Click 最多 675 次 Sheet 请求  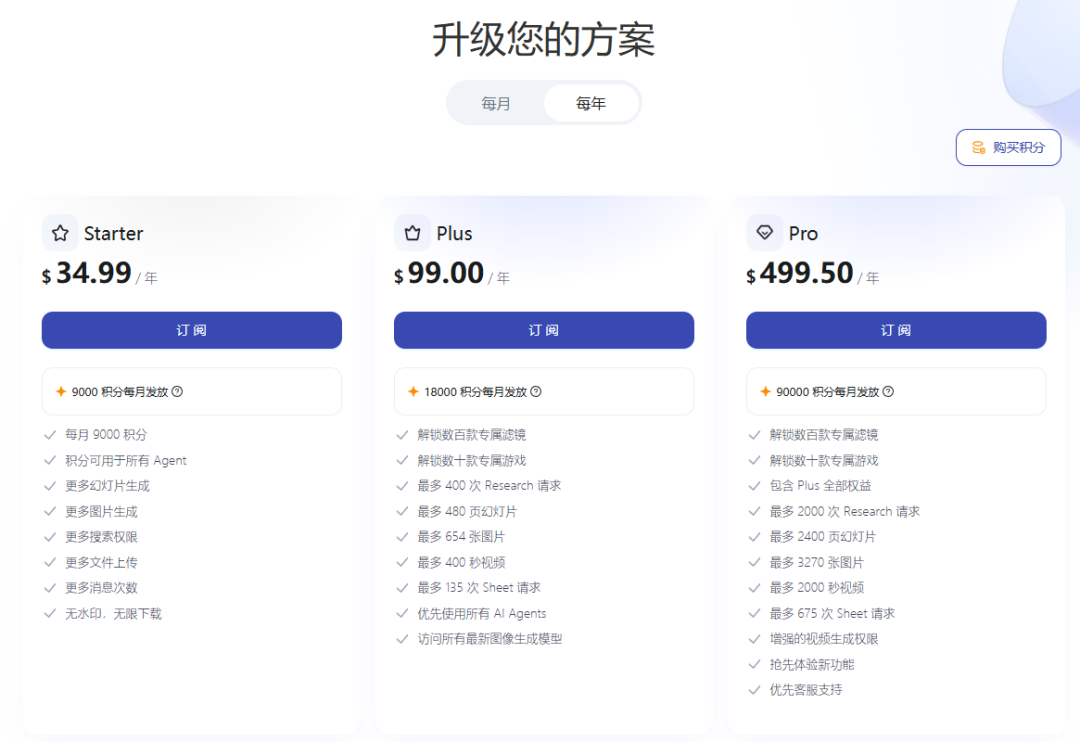(832, 613)
